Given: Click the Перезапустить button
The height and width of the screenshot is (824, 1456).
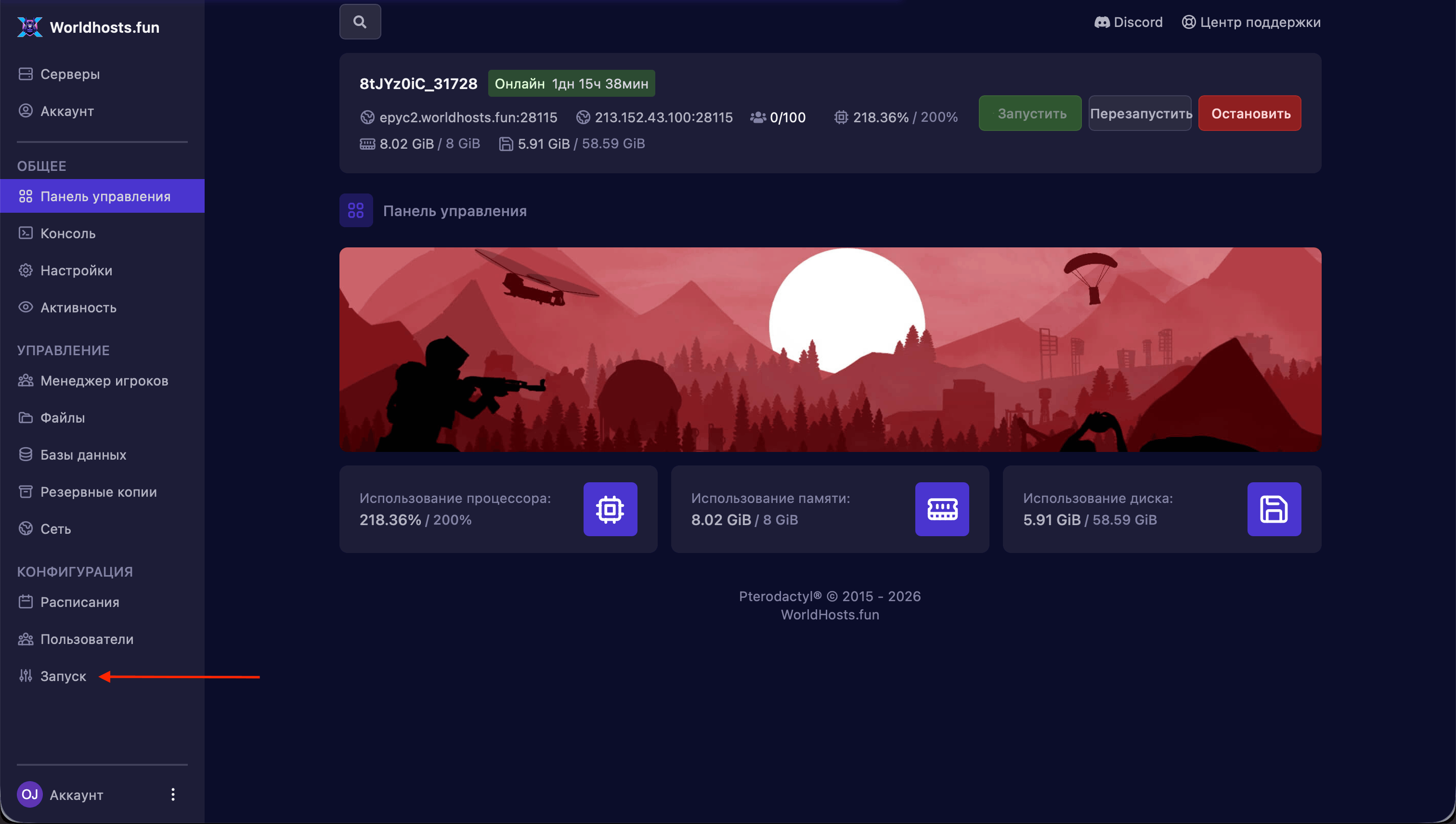Looking at the screenshot, I should coord(1140,113).
